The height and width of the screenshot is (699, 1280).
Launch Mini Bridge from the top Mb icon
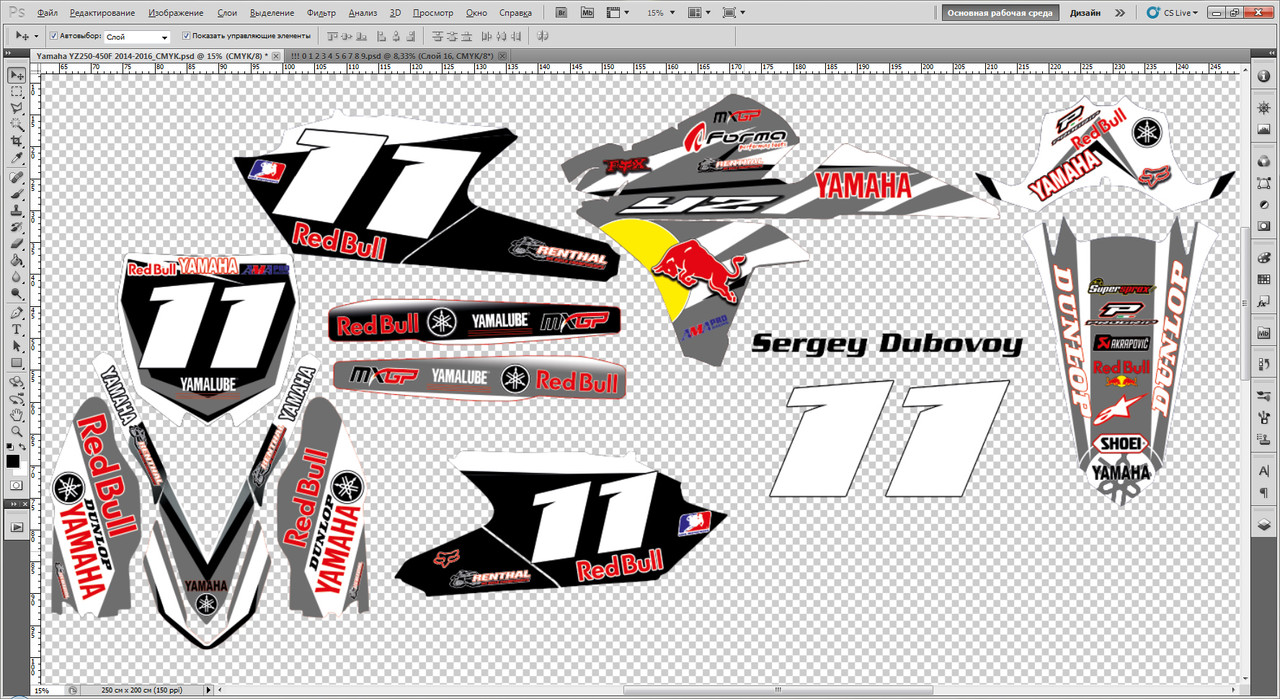point(587,13)
